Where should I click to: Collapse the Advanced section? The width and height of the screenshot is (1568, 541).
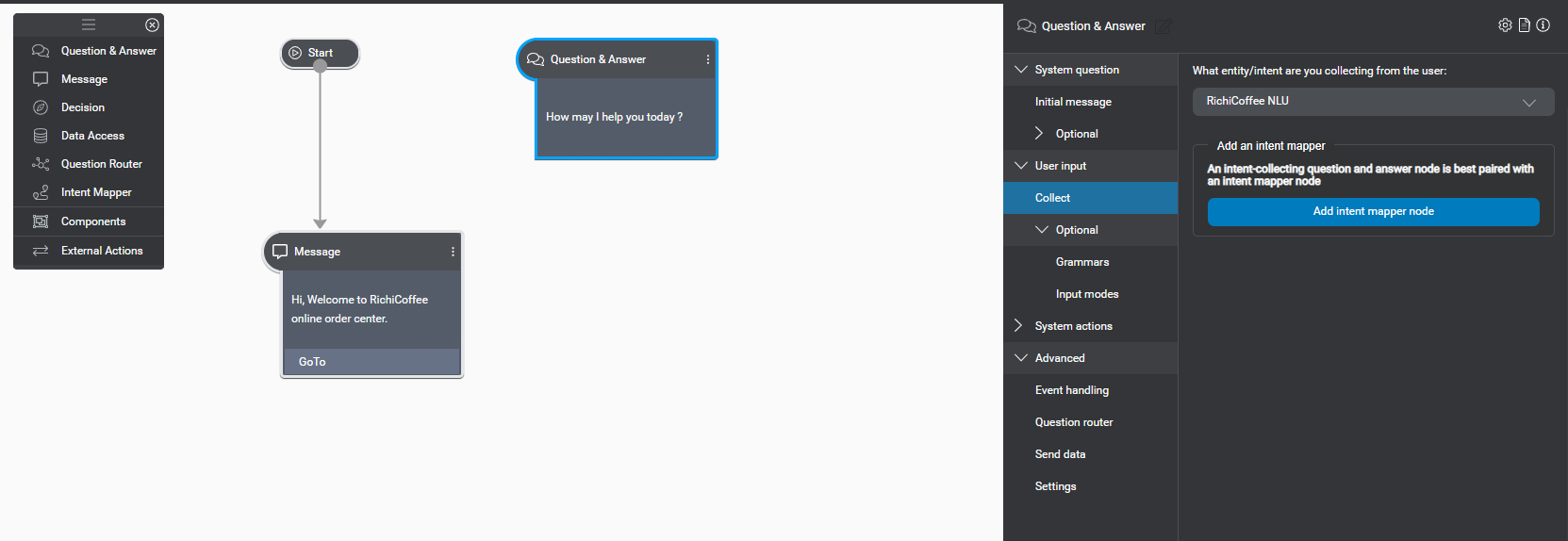pyautogui.click(x=1021, y=358)
